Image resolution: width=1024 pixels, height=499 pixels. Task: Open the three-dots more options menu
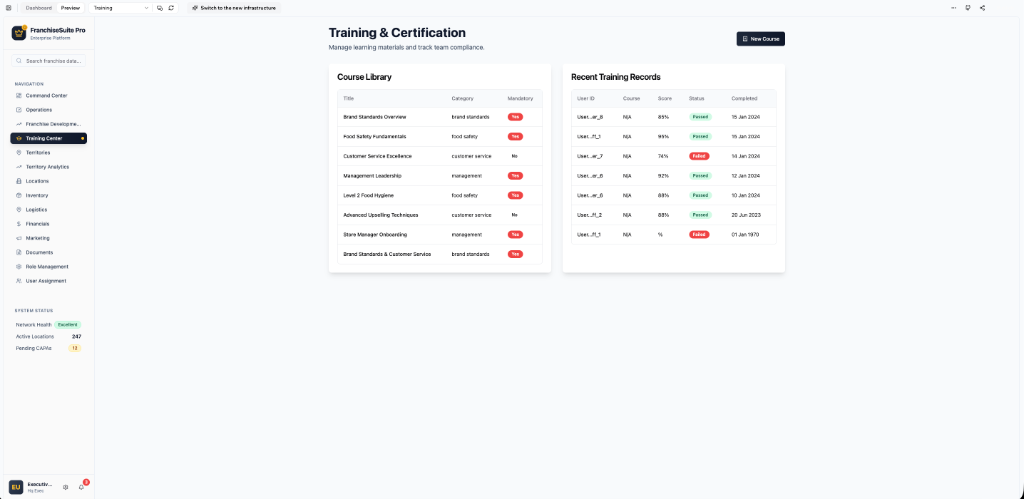tap(953, 8)
